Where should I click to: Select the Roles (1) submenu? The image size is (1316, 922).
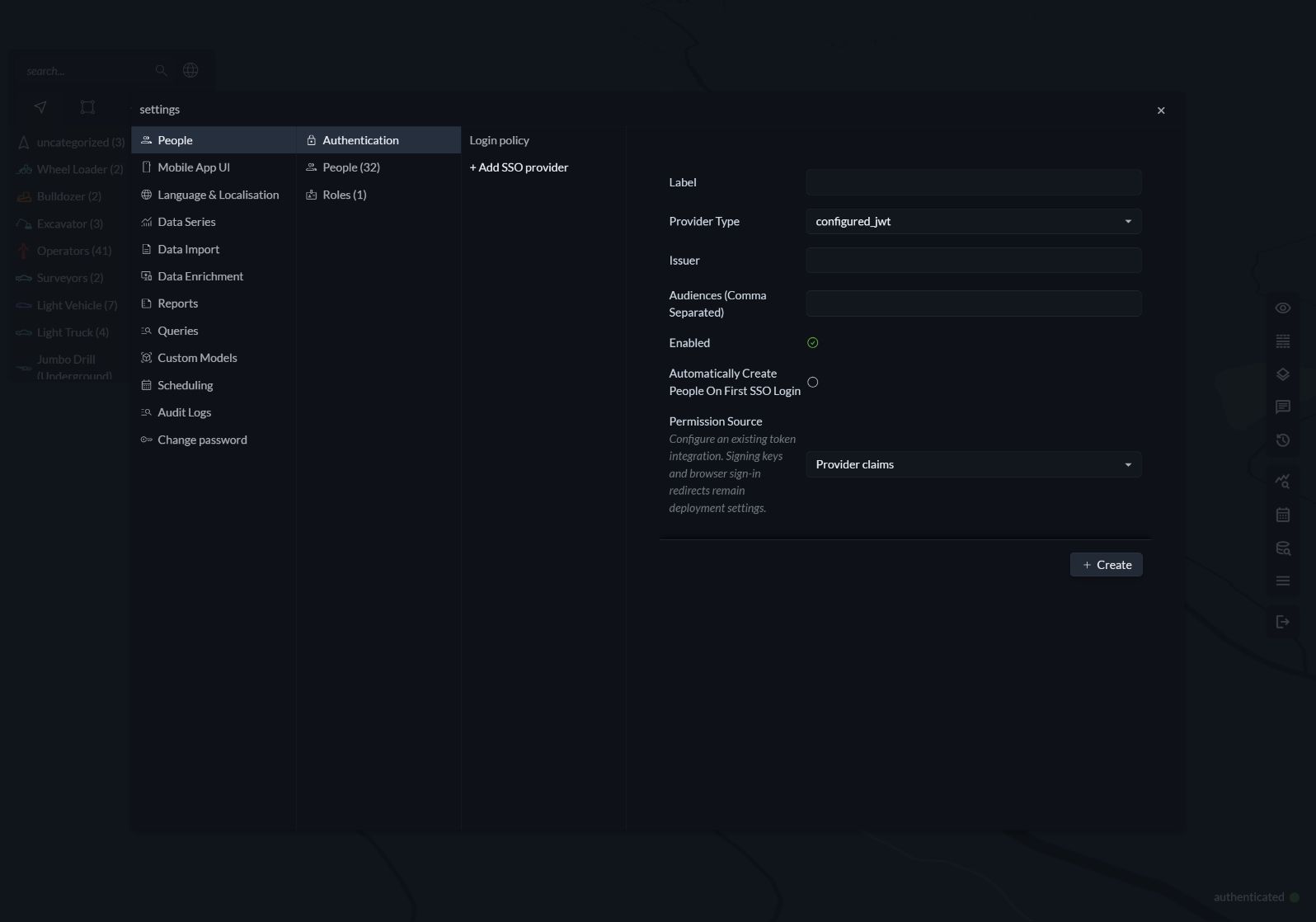point(378,195)
